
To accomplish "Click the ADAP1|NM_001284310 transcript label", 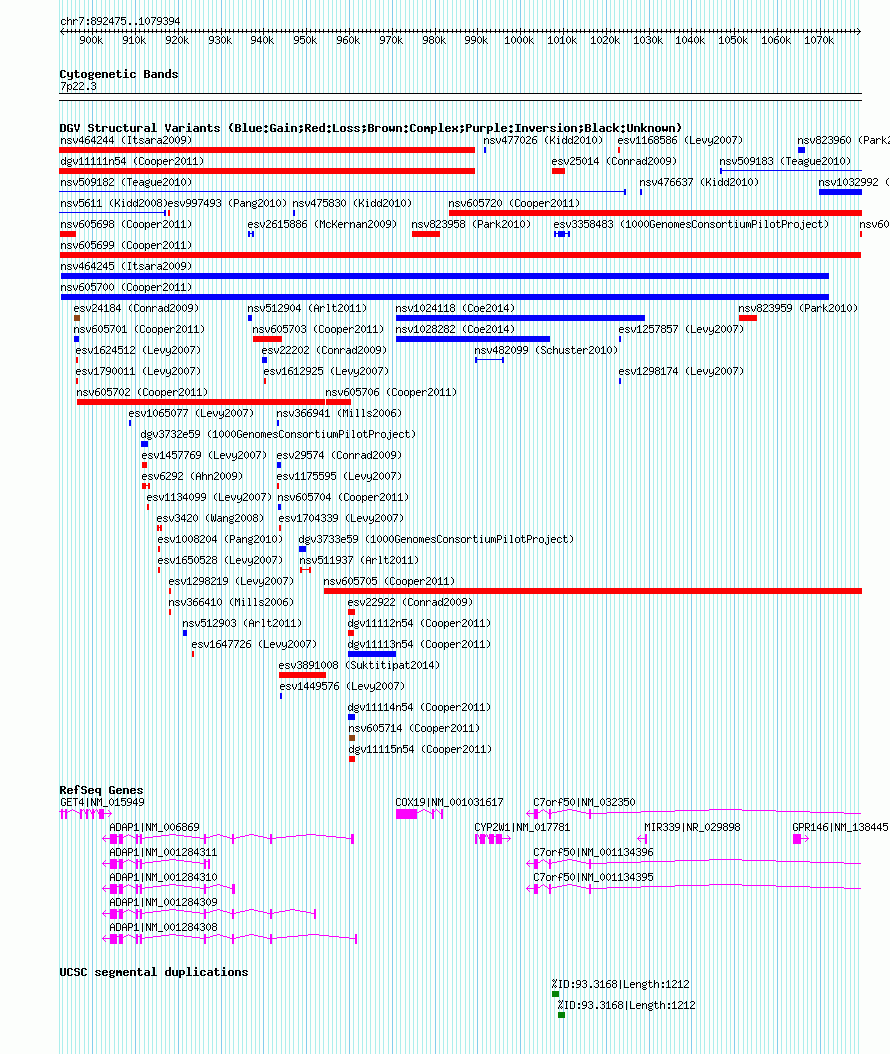I will [x=163, y=877].
